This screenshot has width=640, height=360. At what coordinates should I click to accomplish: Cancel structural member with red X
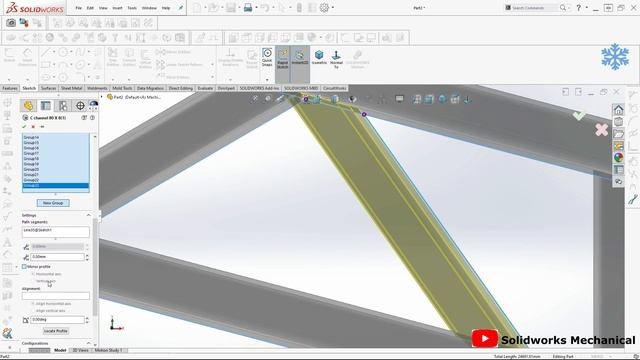point(33,127)
